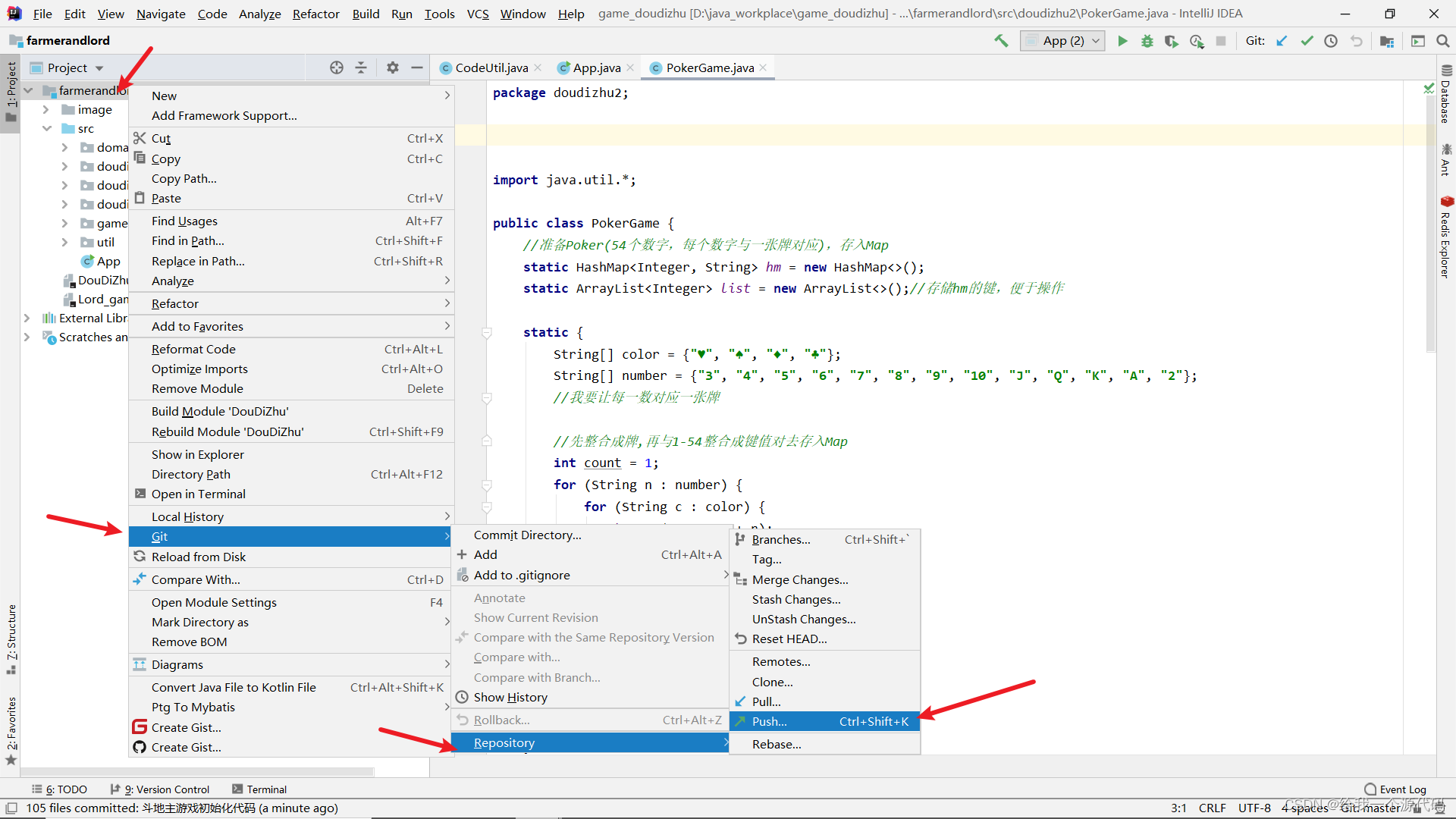Toggle the Terminal tool window
Viewport: 1456px width, 819px height.
[259, 789]
